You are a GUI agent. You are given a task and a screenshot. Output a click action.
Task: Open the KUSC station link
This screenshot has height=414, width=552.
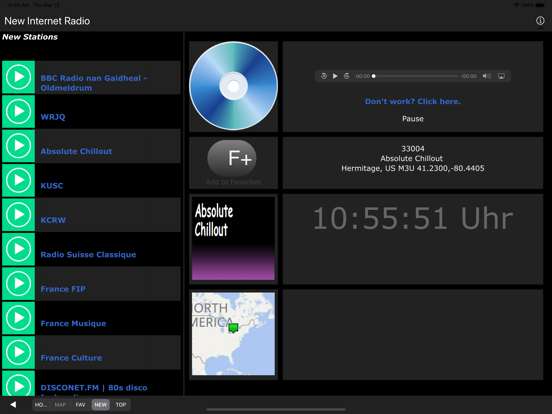coord(52,186)
